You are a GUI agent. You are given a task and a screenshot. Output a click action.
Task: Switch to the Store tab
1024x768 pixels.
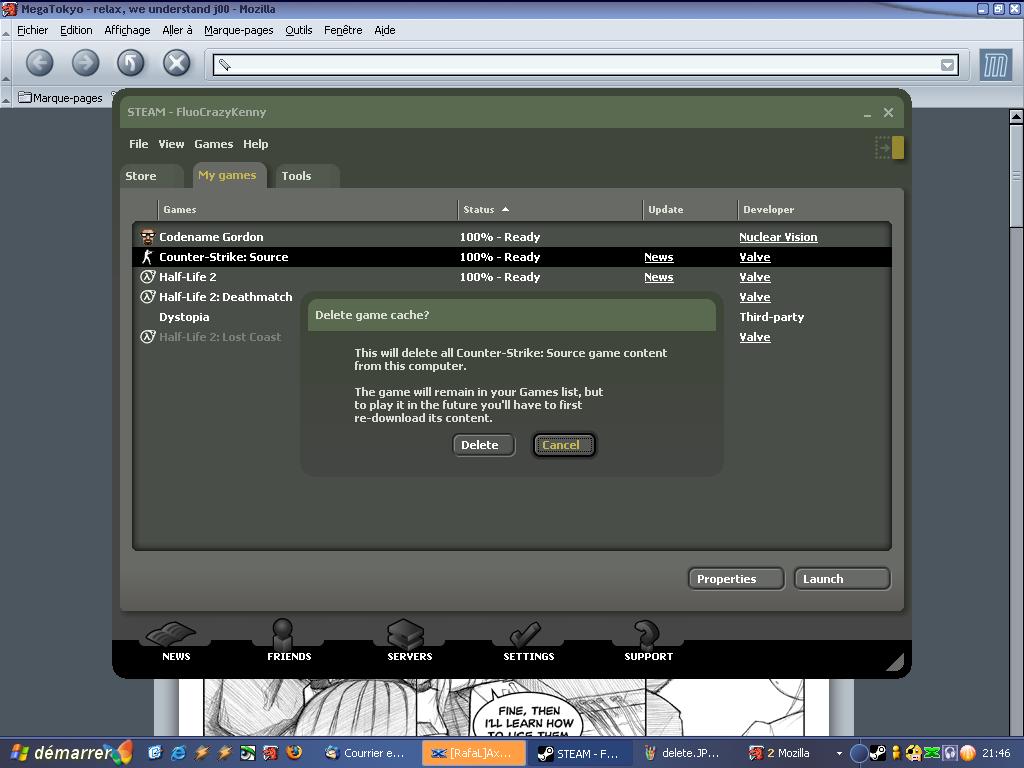pos(141,176)
